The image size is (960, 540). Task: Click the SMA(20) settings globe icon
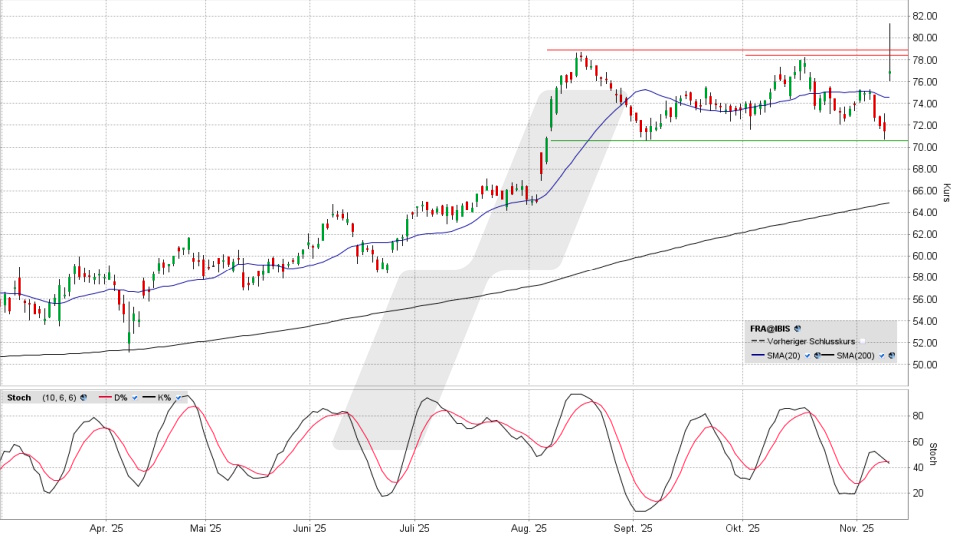pyautogui.click(x=817, y=355)
